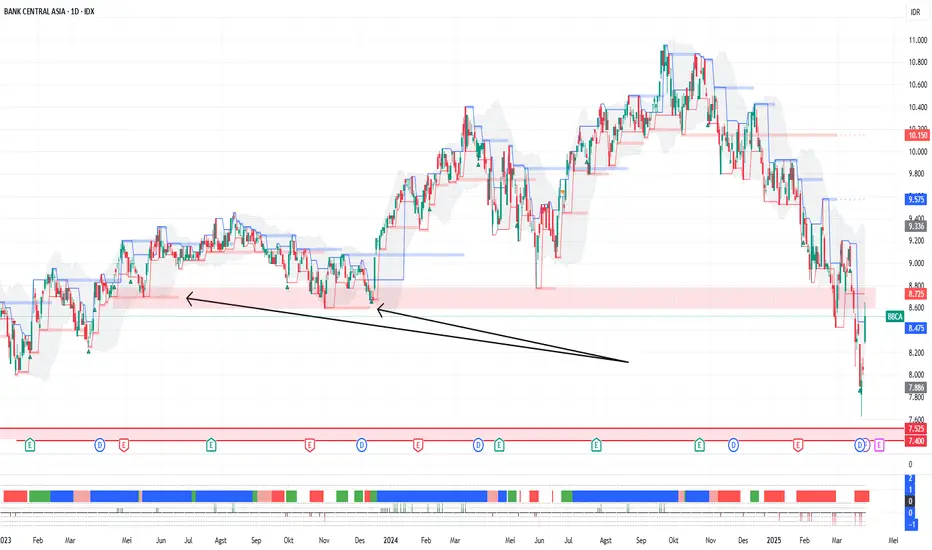Open the red earnings marker before Nov 2023
932x550 pixels.
310,445
